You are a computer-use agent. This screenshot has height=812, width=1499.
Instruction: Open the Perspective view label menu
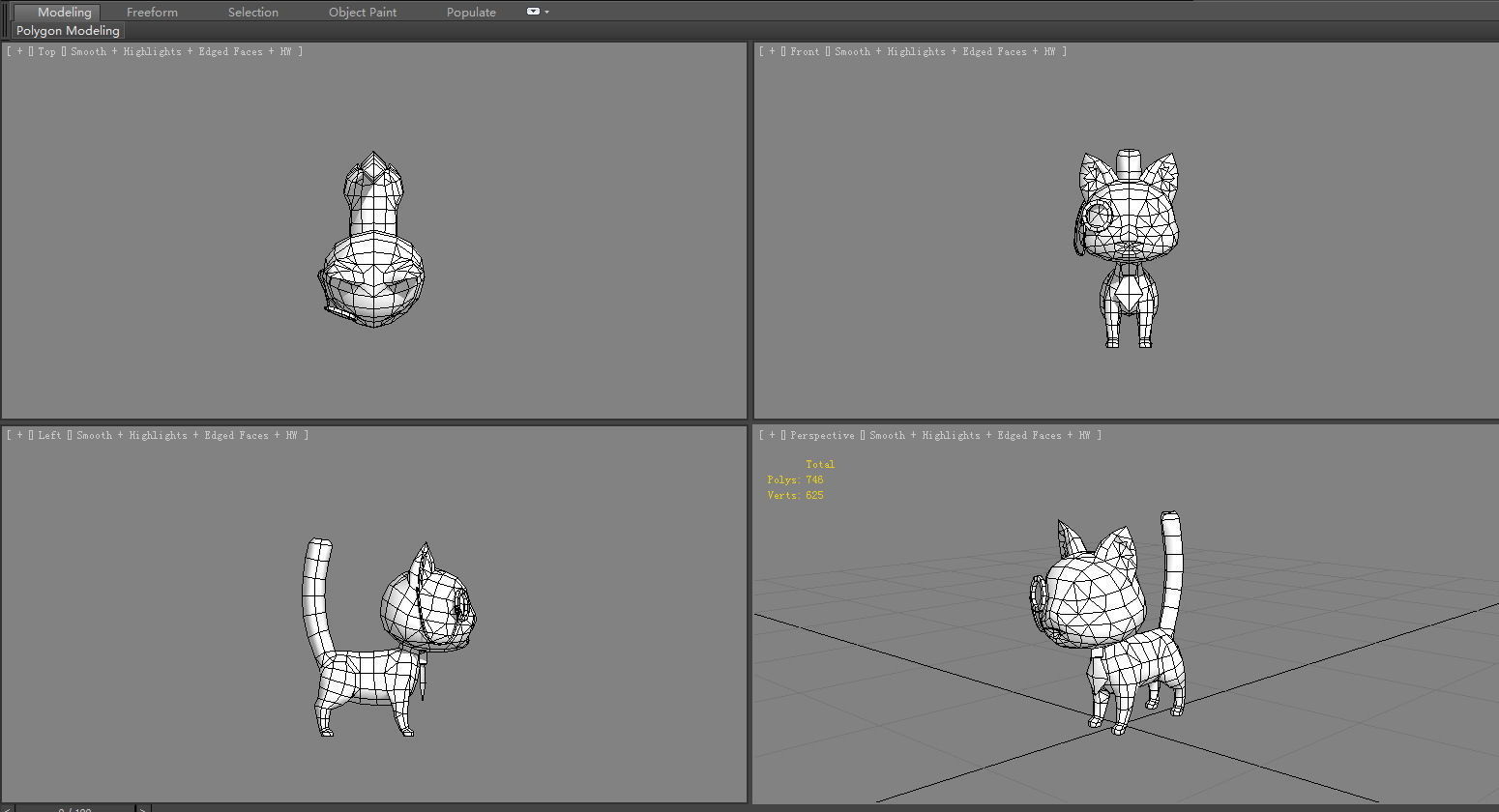[822, 435]
